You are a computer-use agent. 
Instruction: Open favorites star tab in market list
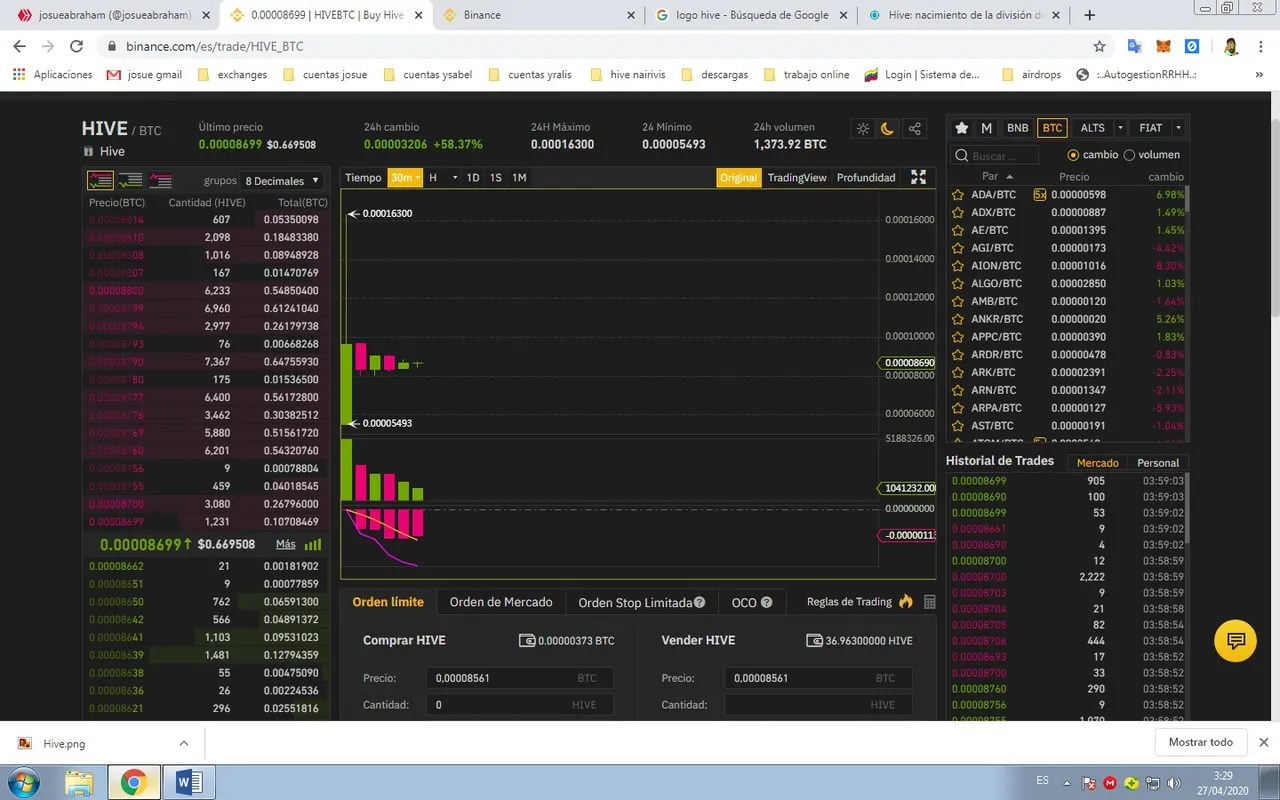961,128
